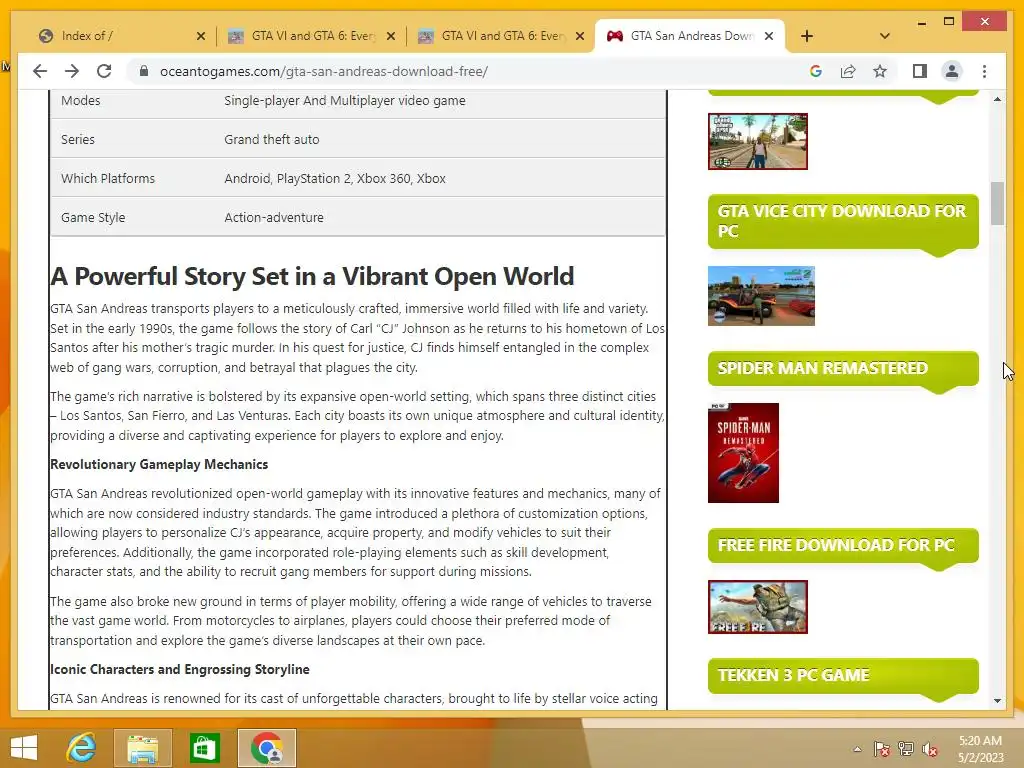
Task: Click Single-player And Multiplayer video game text
Action: (345, 101)
